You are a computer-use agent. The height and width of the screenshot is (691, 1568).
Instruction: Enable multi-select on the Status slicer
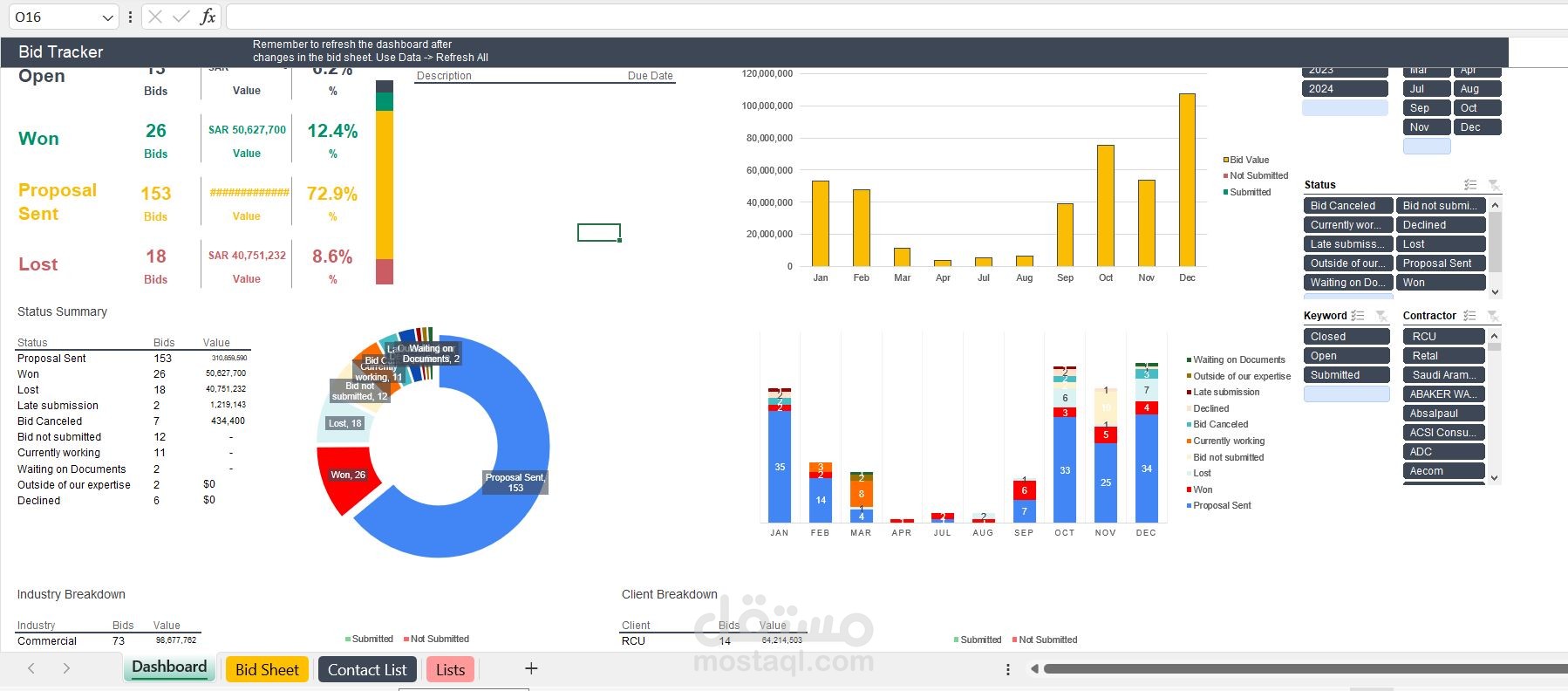(1470, 185)
